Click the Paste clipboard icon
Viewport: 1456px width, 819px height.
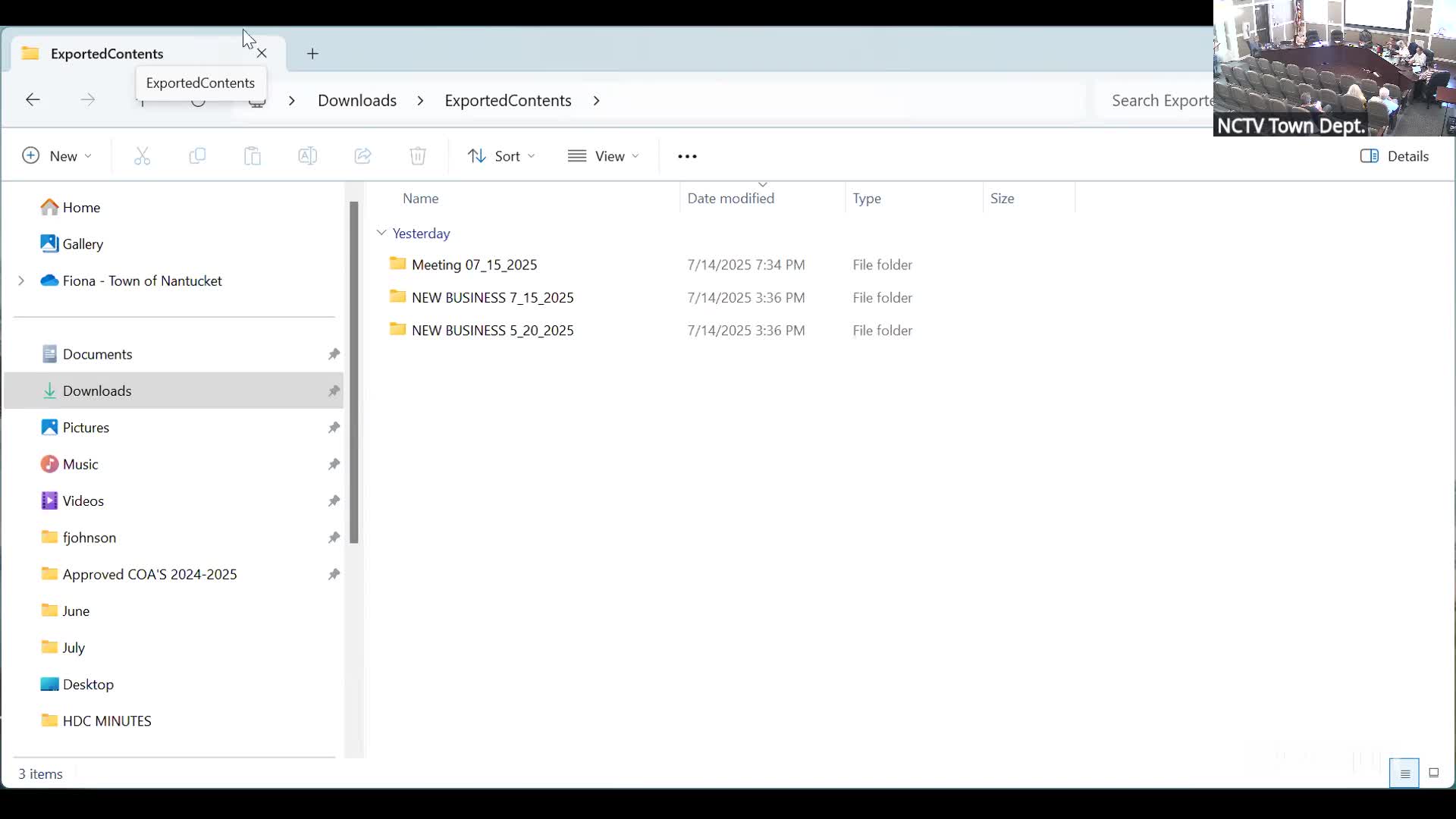(x=253, y=156)
